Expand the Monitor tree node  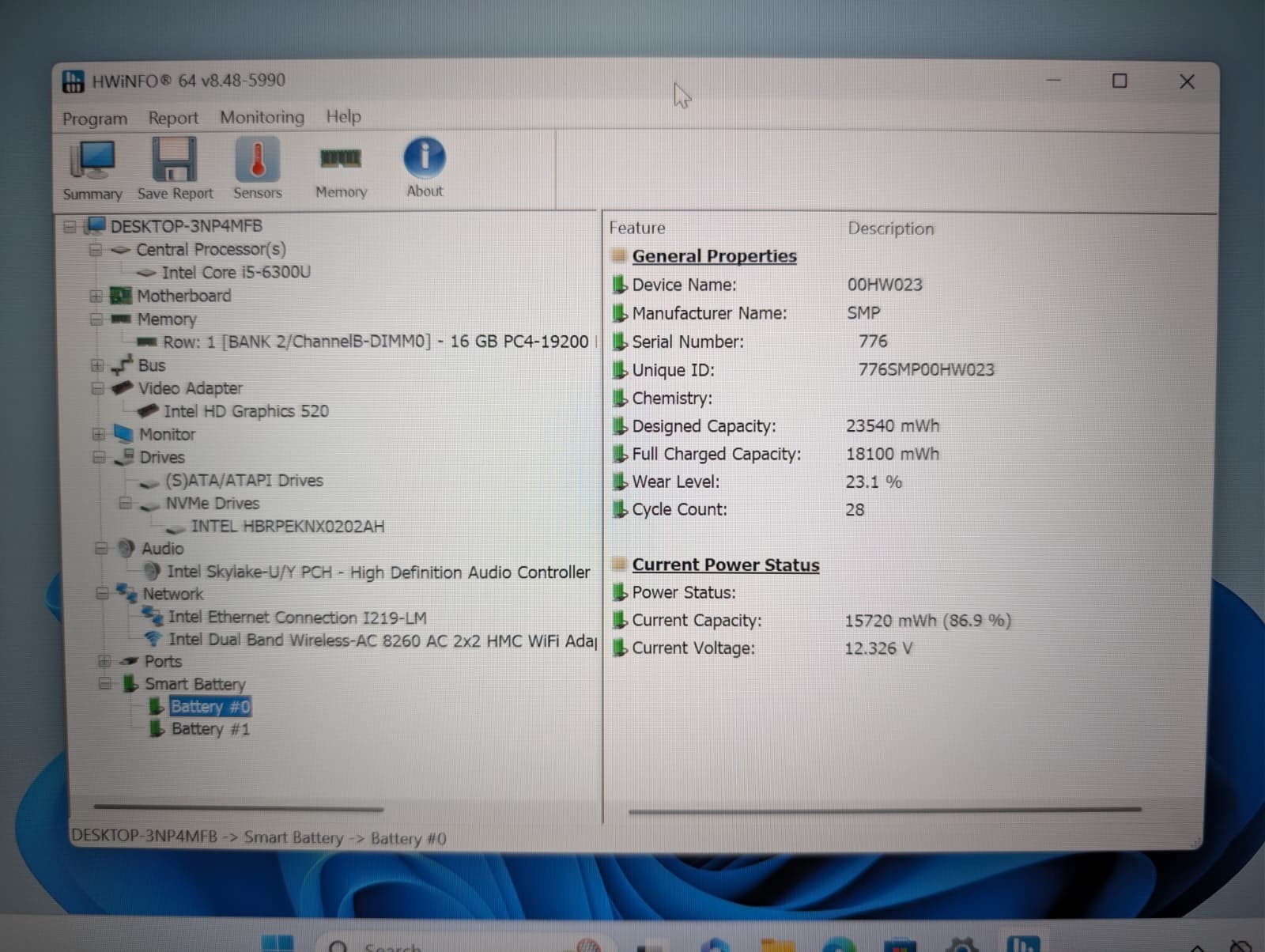click(99, 434)
